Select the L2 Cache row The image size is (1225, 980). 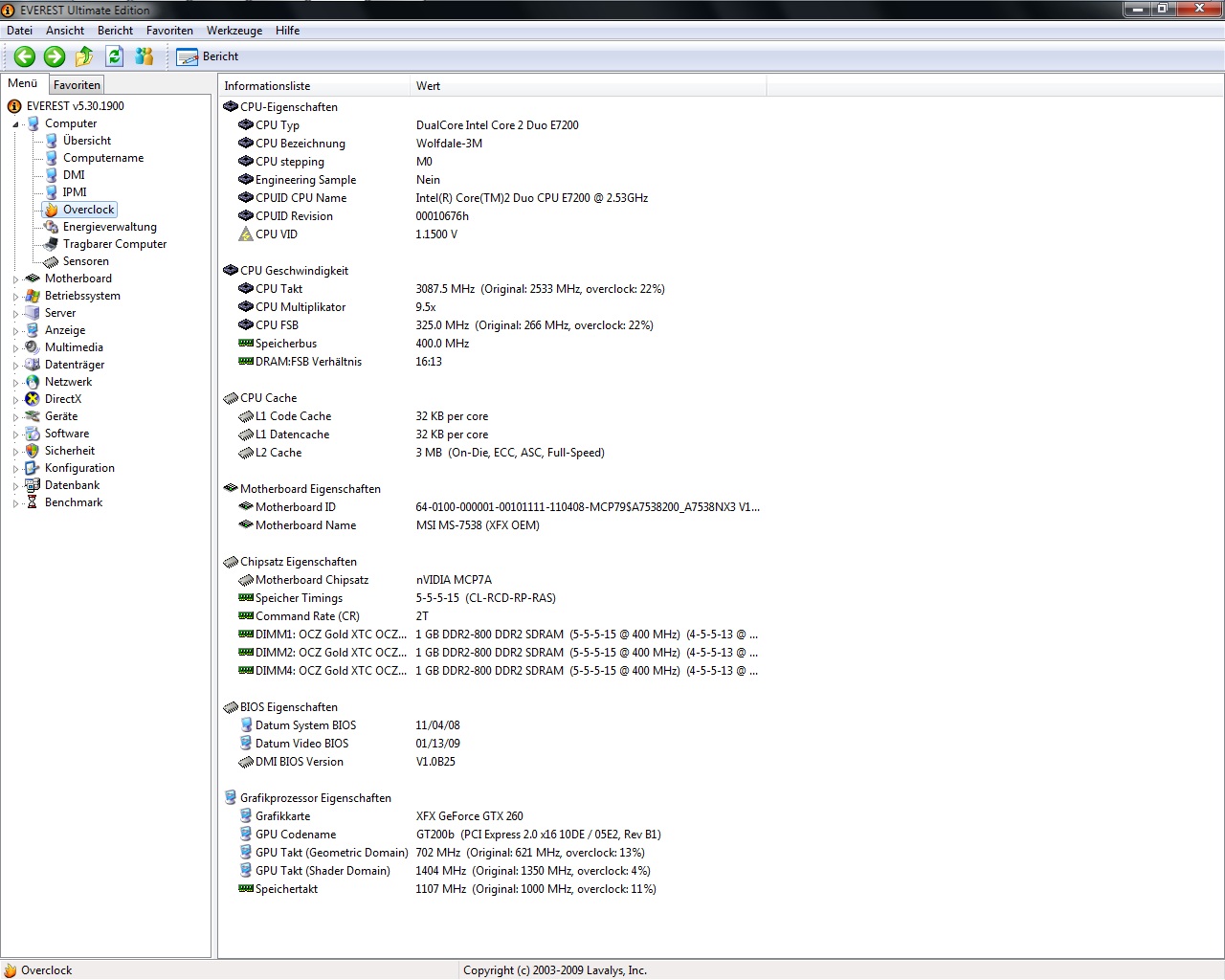coord(491,453)
